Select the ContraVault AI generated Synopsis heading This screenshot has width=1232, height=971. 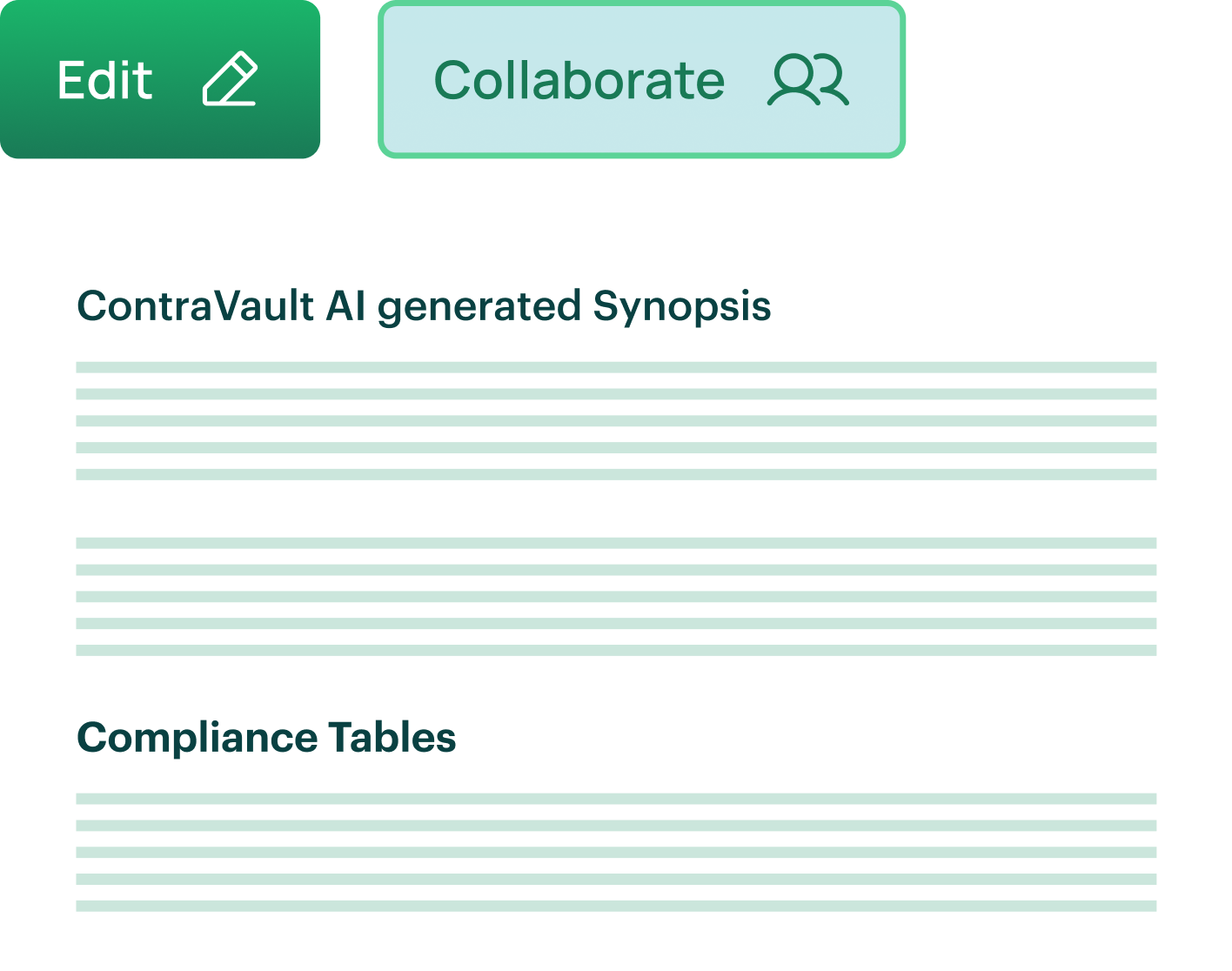pos(425,305)
